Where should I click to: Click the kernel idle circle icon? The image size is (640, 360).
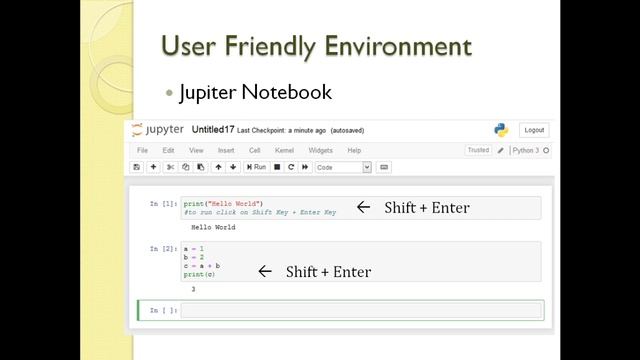pos(546,151)
